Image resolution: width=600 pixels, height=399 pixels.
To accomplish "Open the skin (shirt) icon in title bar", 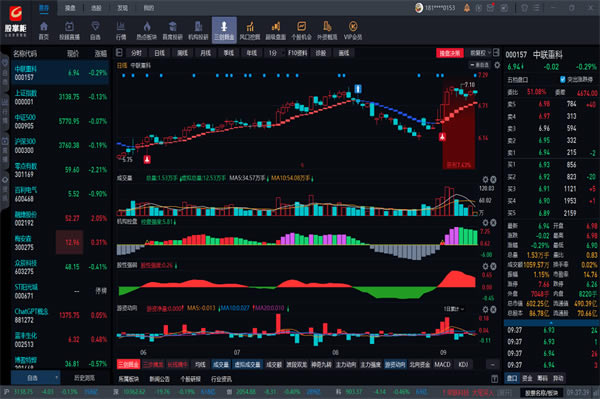I will tap(524, 8).
